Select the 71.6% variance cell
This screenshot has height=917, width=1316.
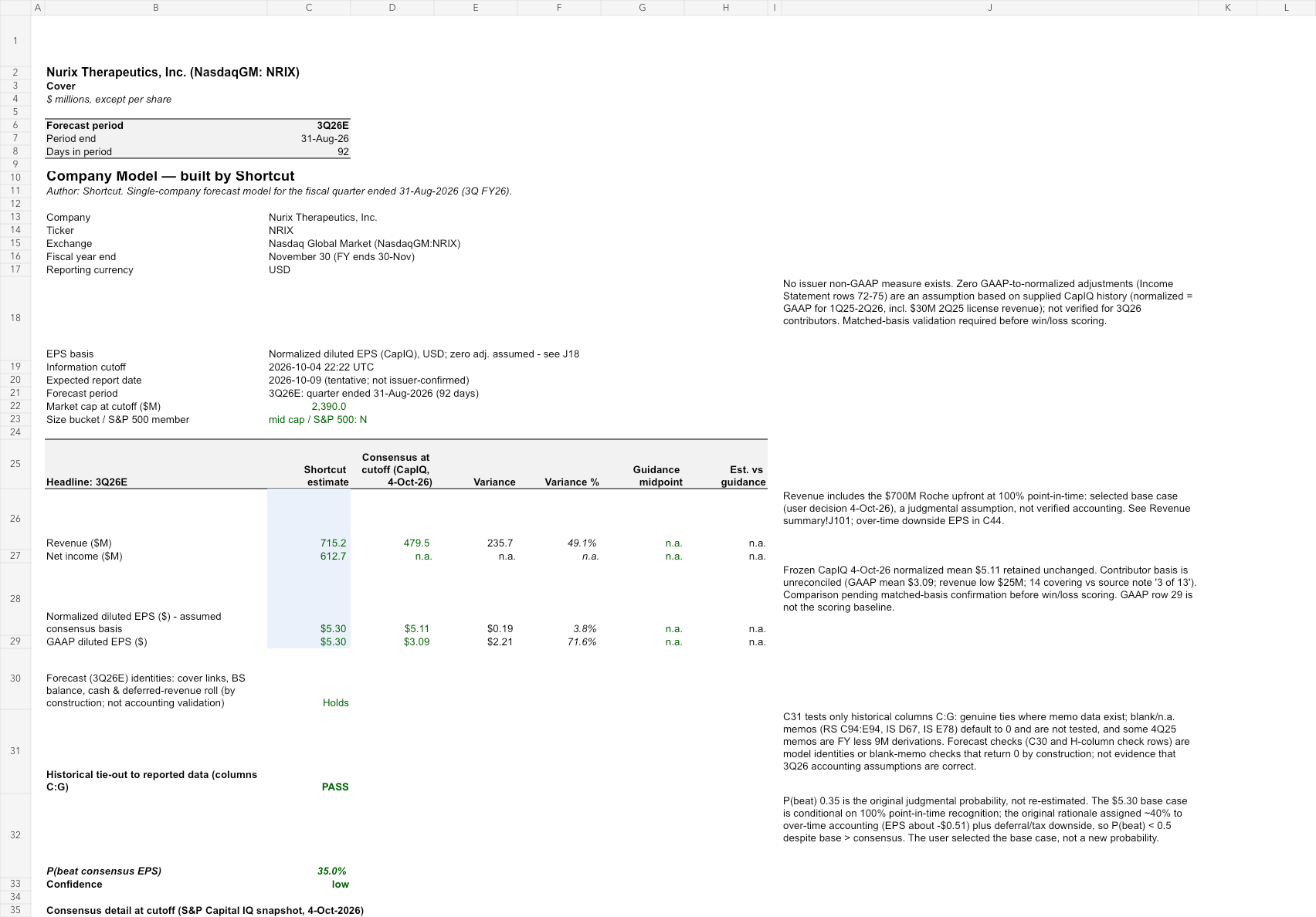click(582, 641)
